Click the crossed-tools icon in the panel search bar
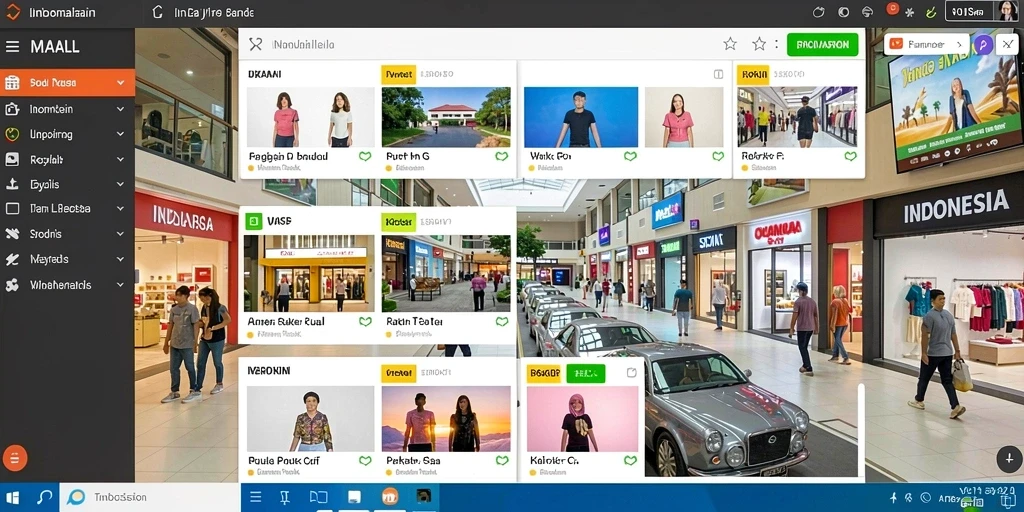1024x512 pixels. tap(255, 44)
